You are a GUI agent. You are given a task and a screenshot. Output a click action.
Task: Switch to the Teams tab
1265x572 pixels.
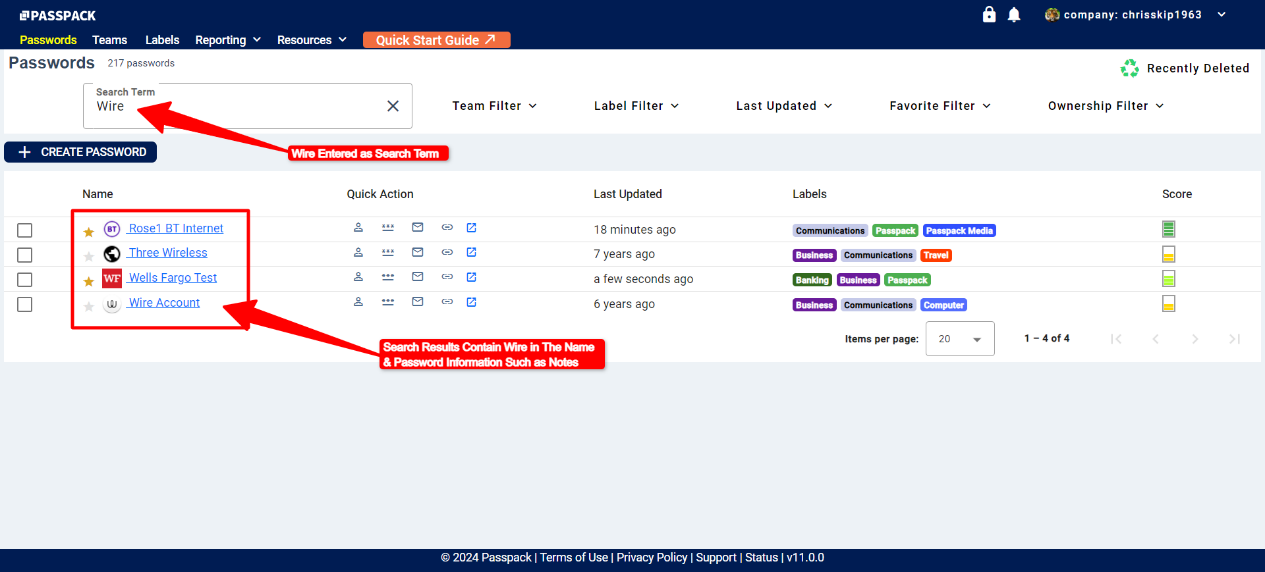click(110, 40)
